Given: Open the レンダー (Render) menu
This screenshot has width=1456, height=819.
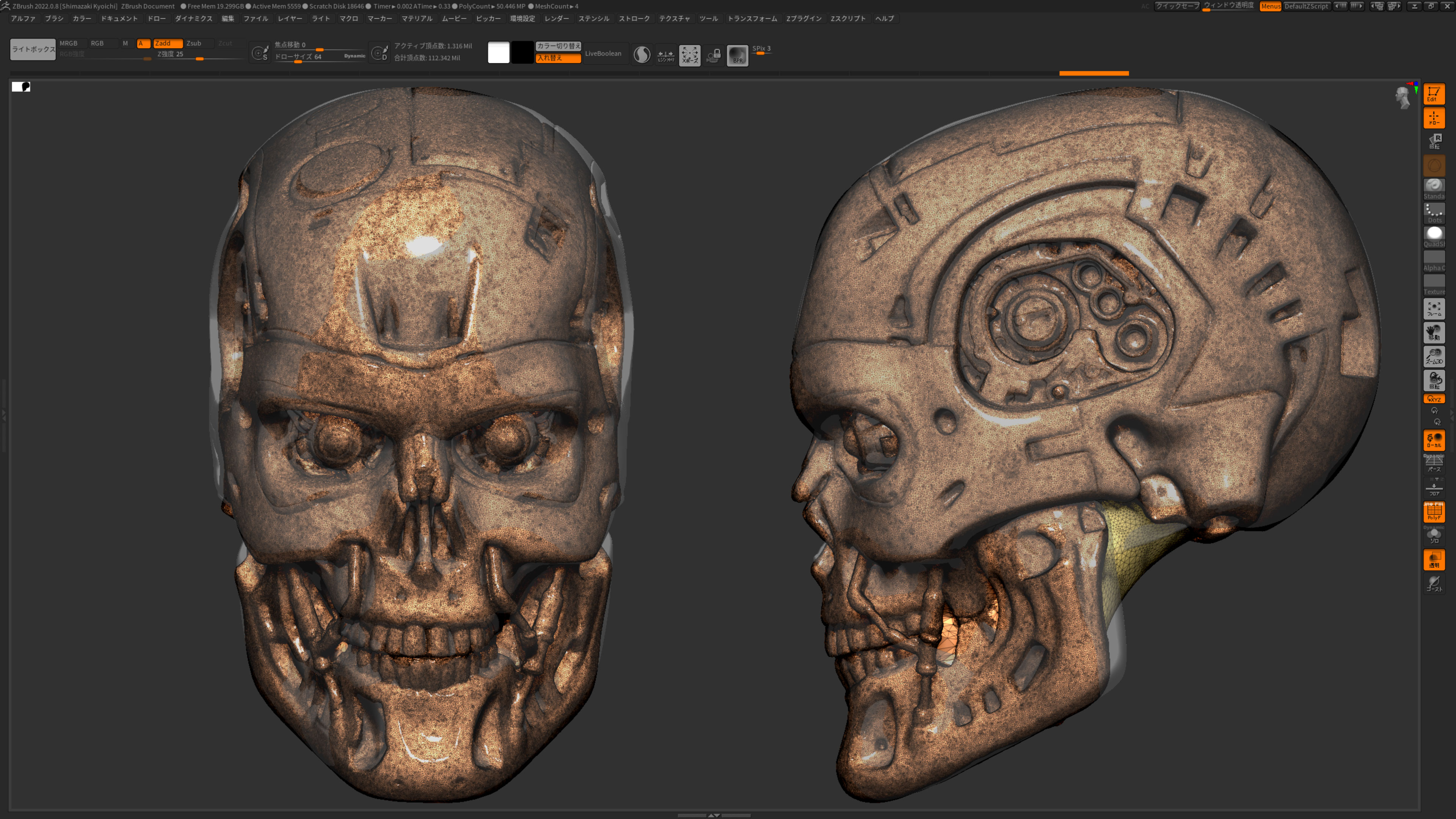Looking at the screenshot, I should click(x=557, y=19).
